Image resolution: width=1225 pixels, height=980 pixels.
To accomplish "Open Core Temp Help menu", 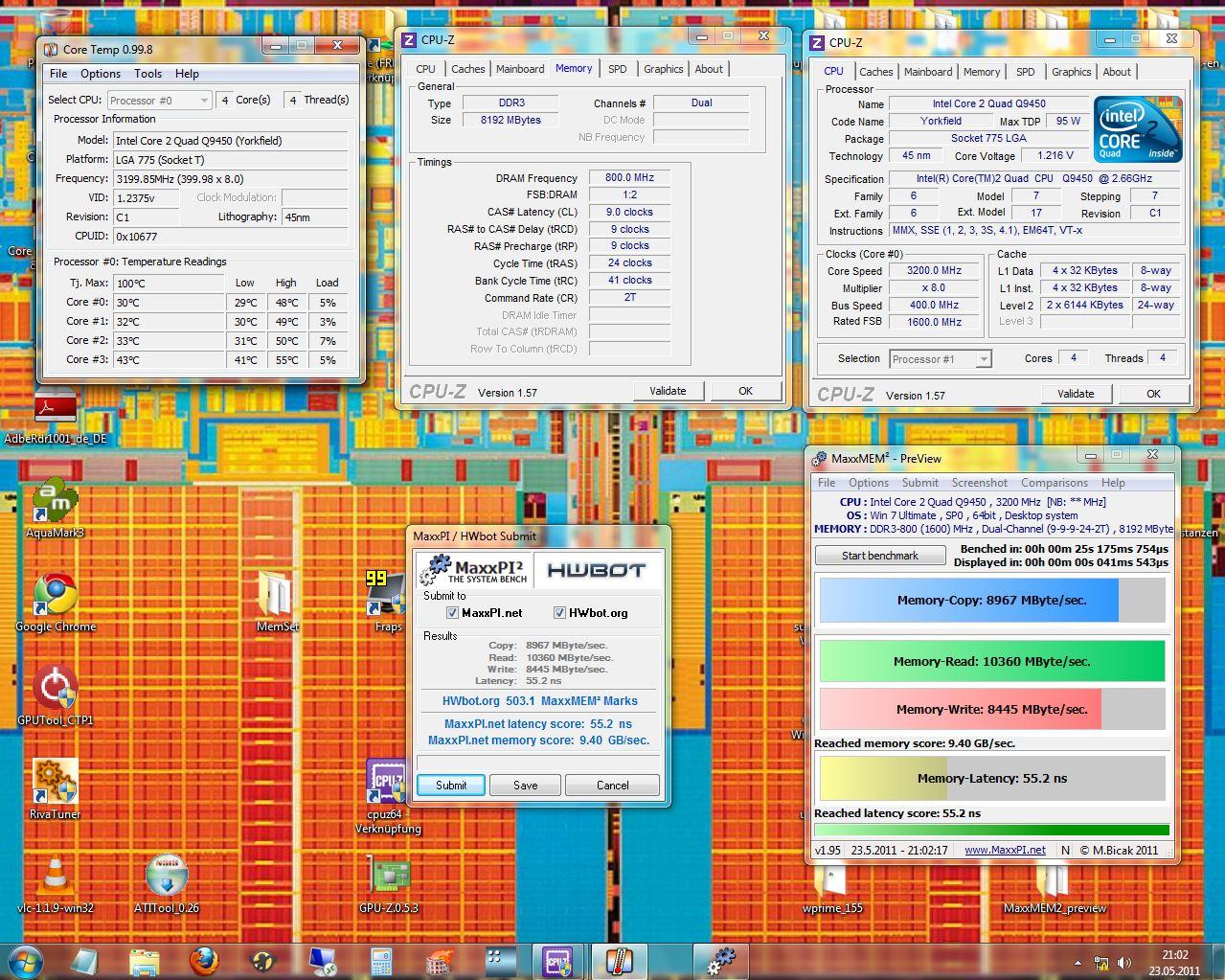I will point(187,74).
